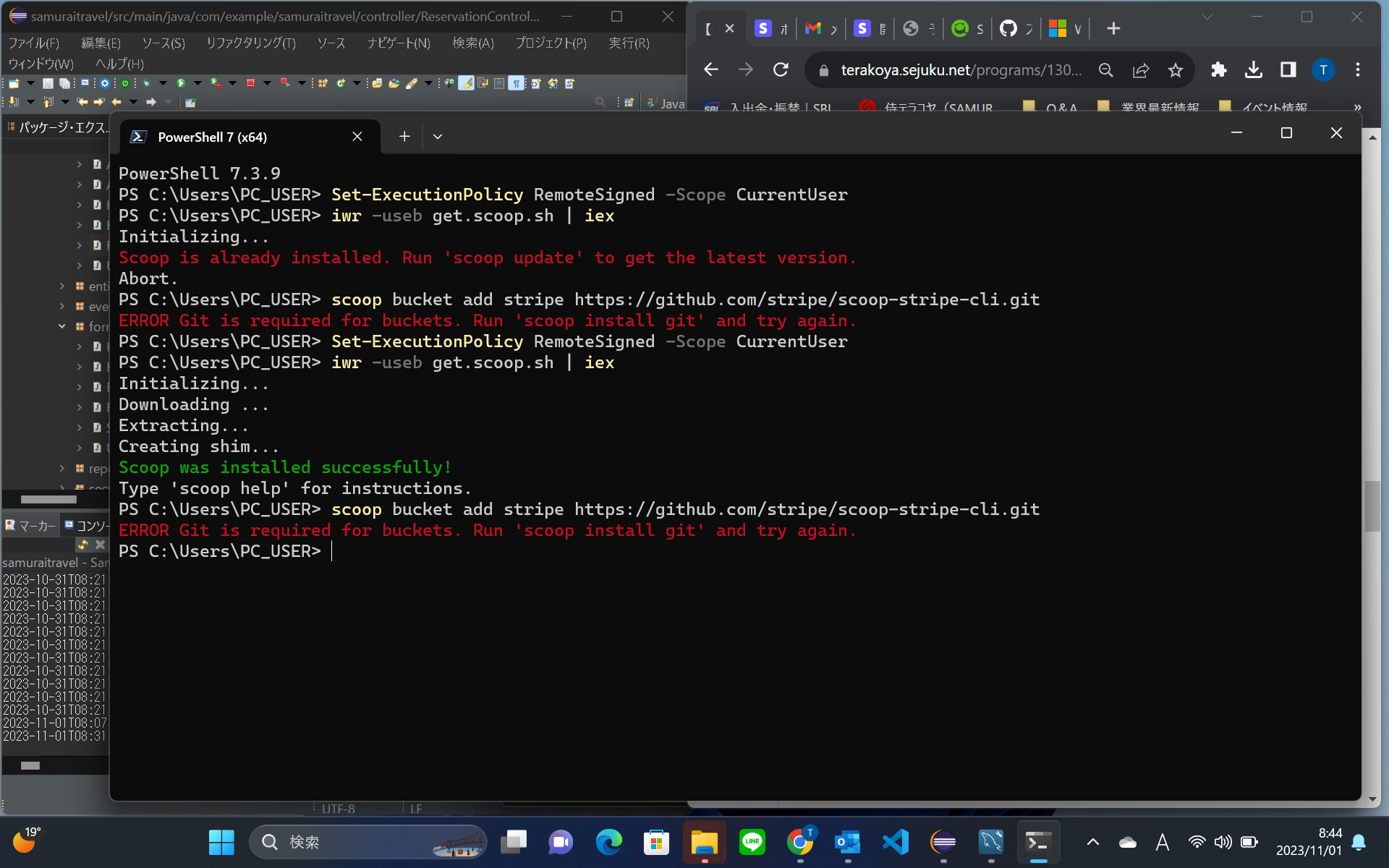
Task: Click the Debug bug icon in Eclipse
Action: (x=146, y=83)
